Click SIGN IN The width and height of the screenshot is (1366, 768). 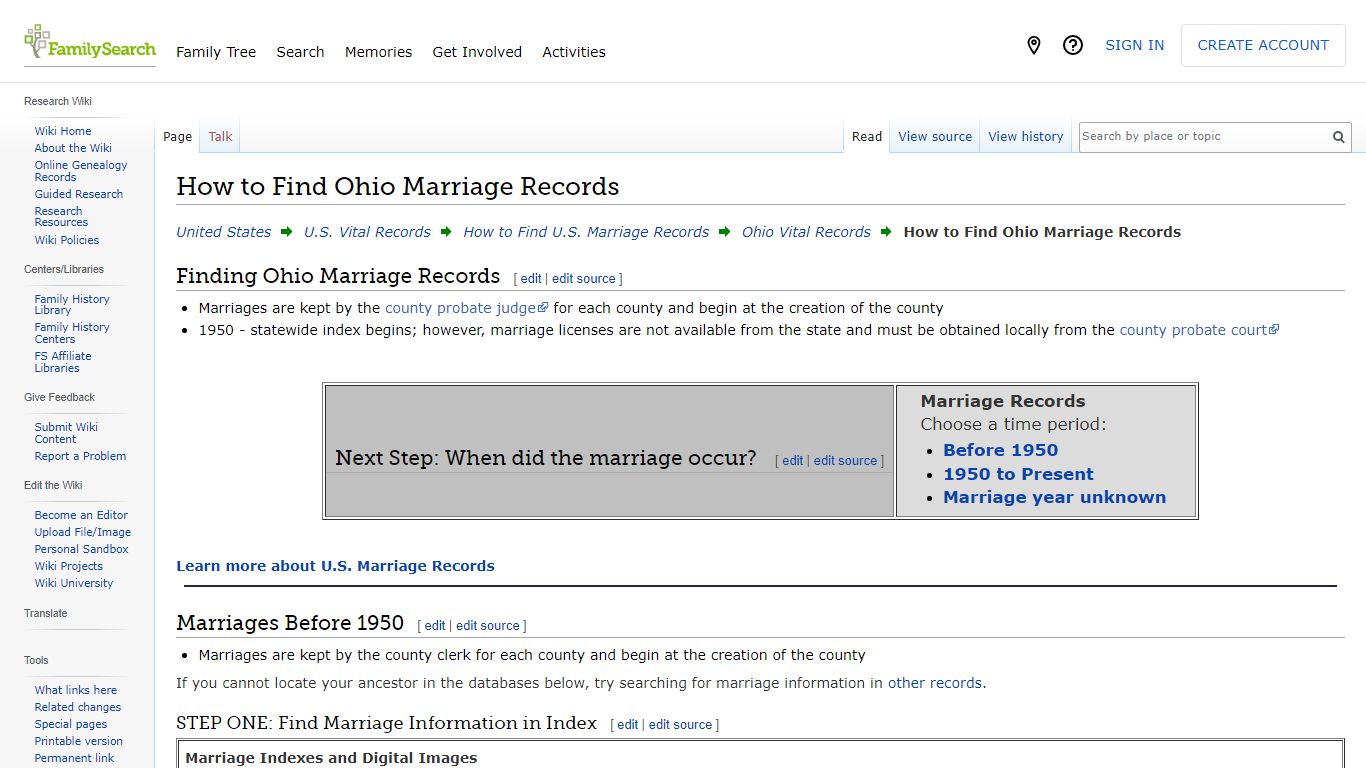(x=1134, y=45)
